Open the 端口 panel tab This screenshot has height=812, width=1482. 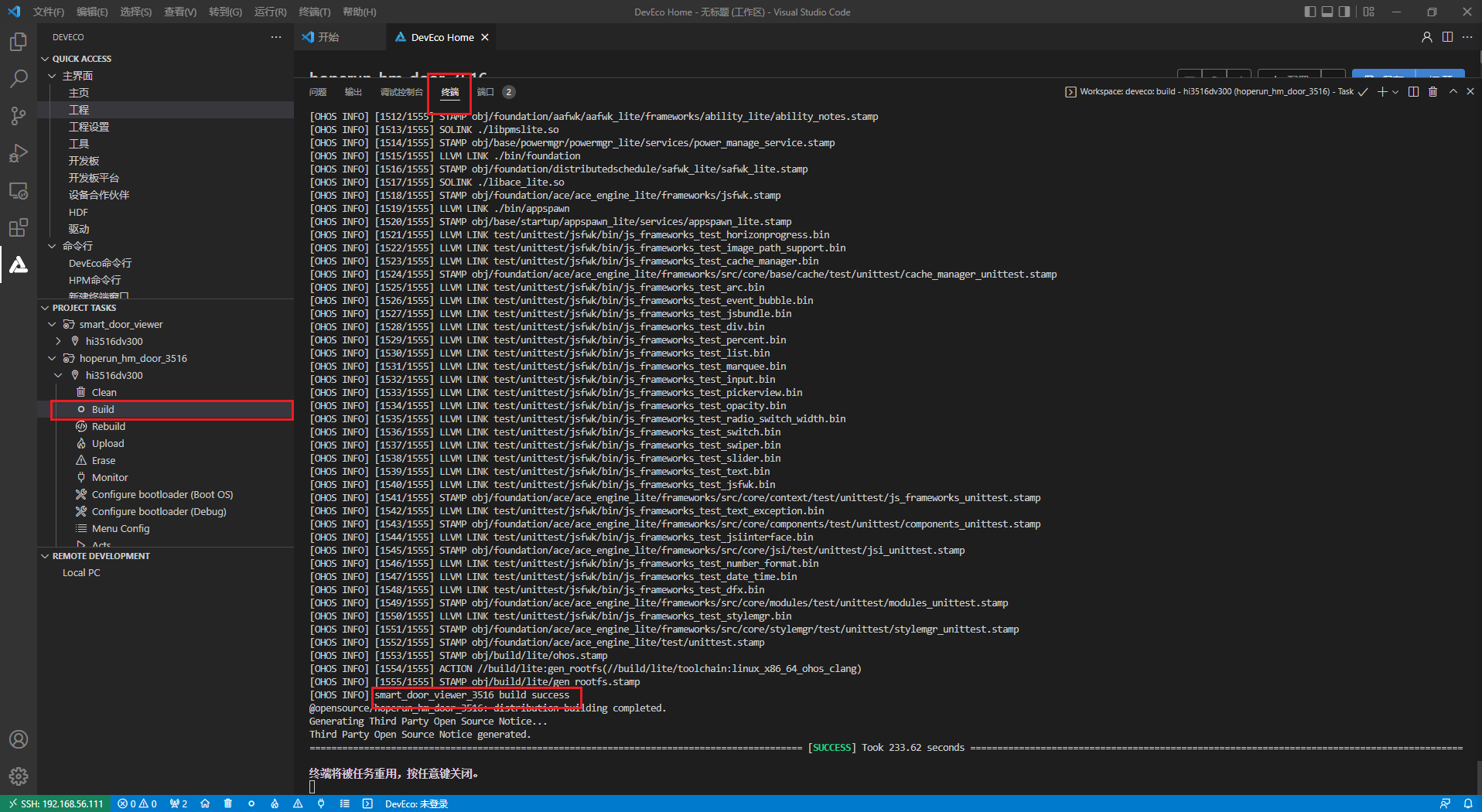(486, 92)
